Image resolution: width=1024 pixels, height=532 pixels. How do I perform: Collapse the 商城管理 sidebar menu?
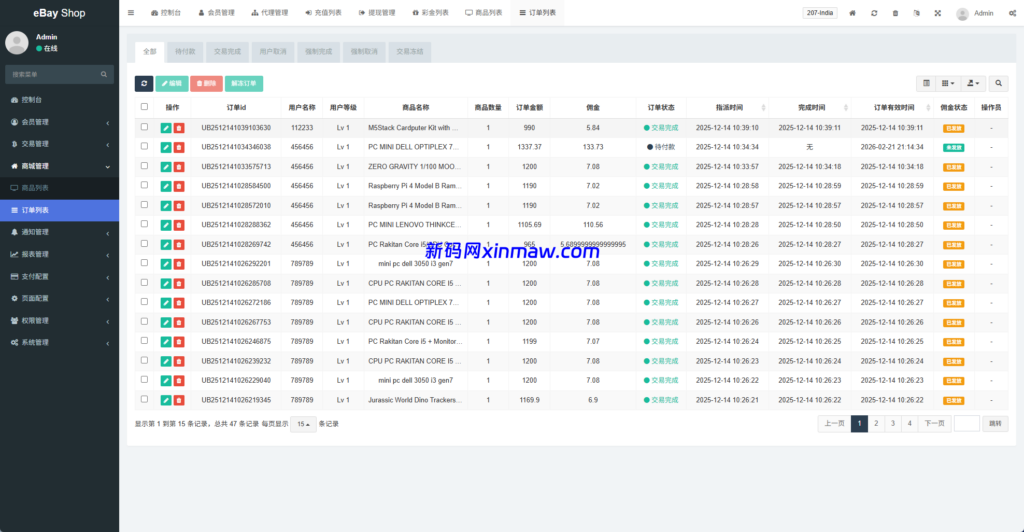59,166
